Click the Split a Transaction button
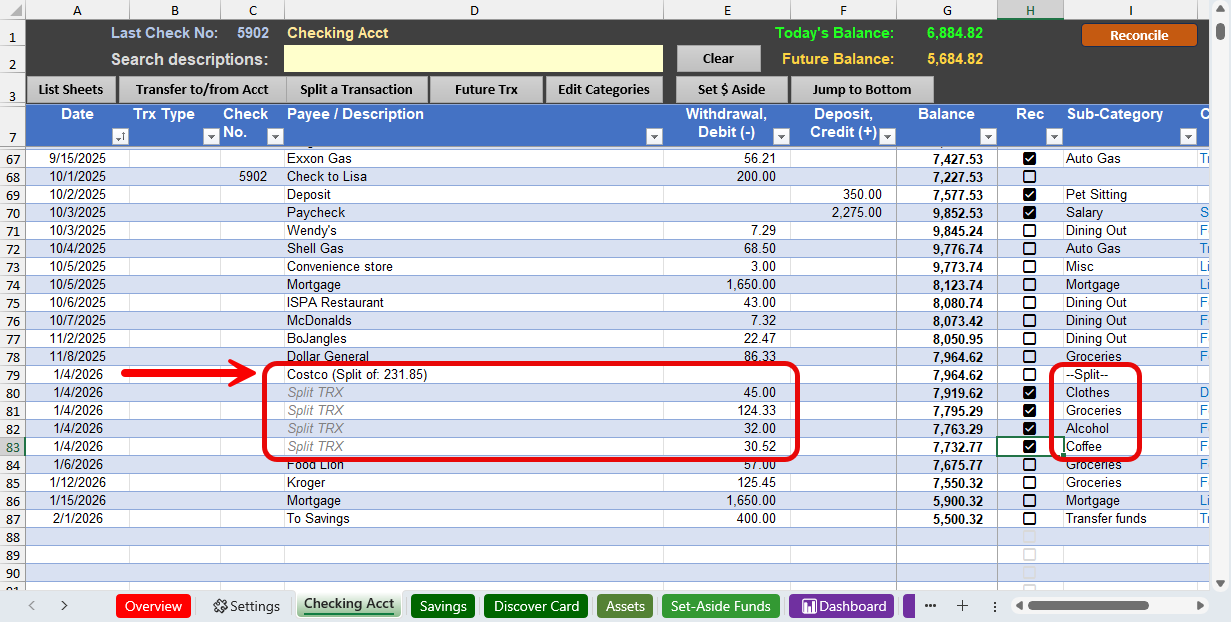Screen dimensions: 1231x622 (x=356, y=90)
